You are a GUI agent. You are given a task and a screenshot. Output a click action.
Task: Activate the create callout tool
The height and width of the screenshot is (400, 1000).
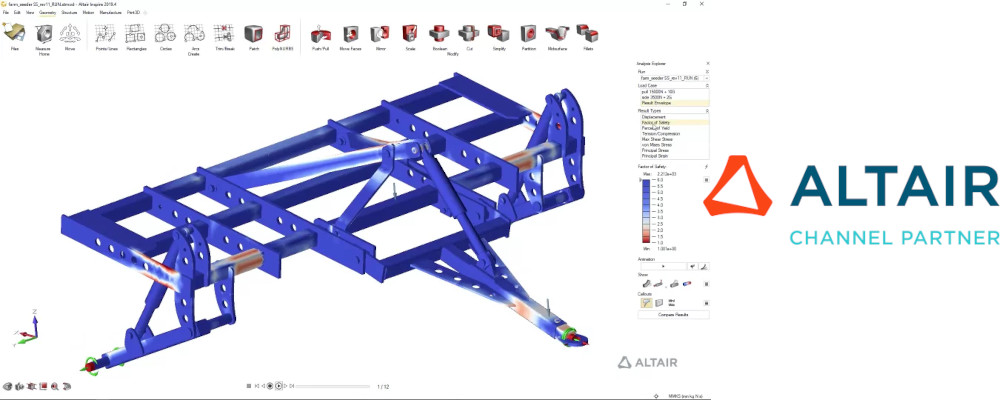646,303
